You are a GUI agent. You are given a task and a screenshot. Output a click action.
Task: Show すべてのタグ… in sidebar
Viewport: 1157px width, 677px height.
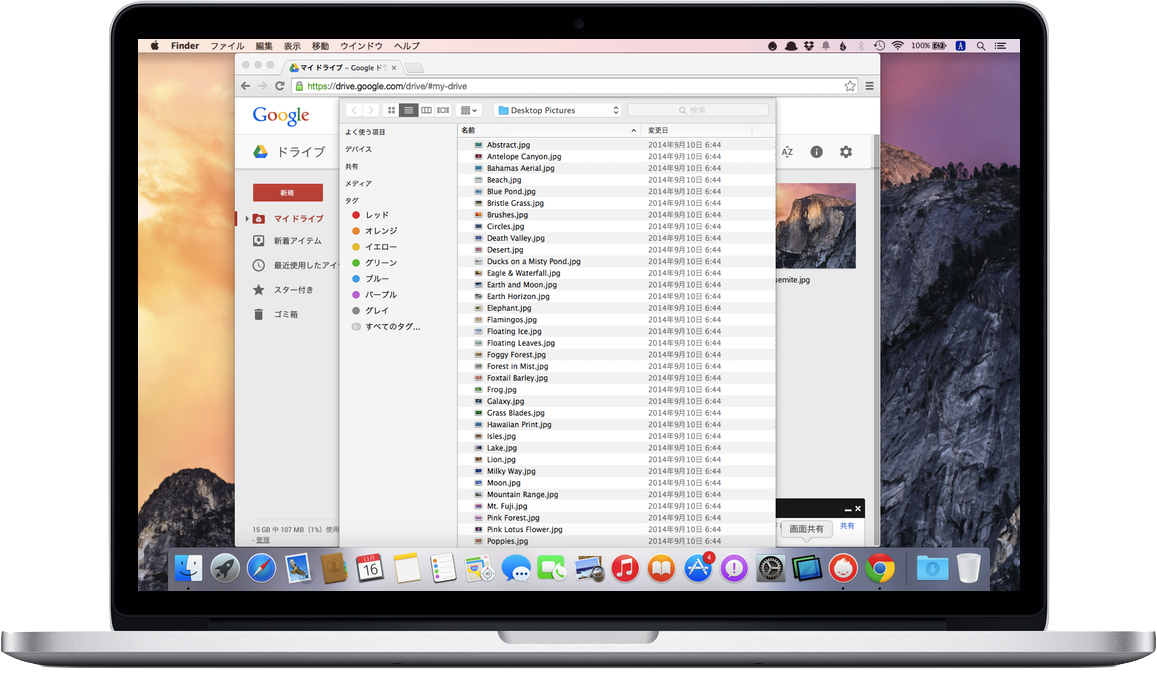click(386, 326)
